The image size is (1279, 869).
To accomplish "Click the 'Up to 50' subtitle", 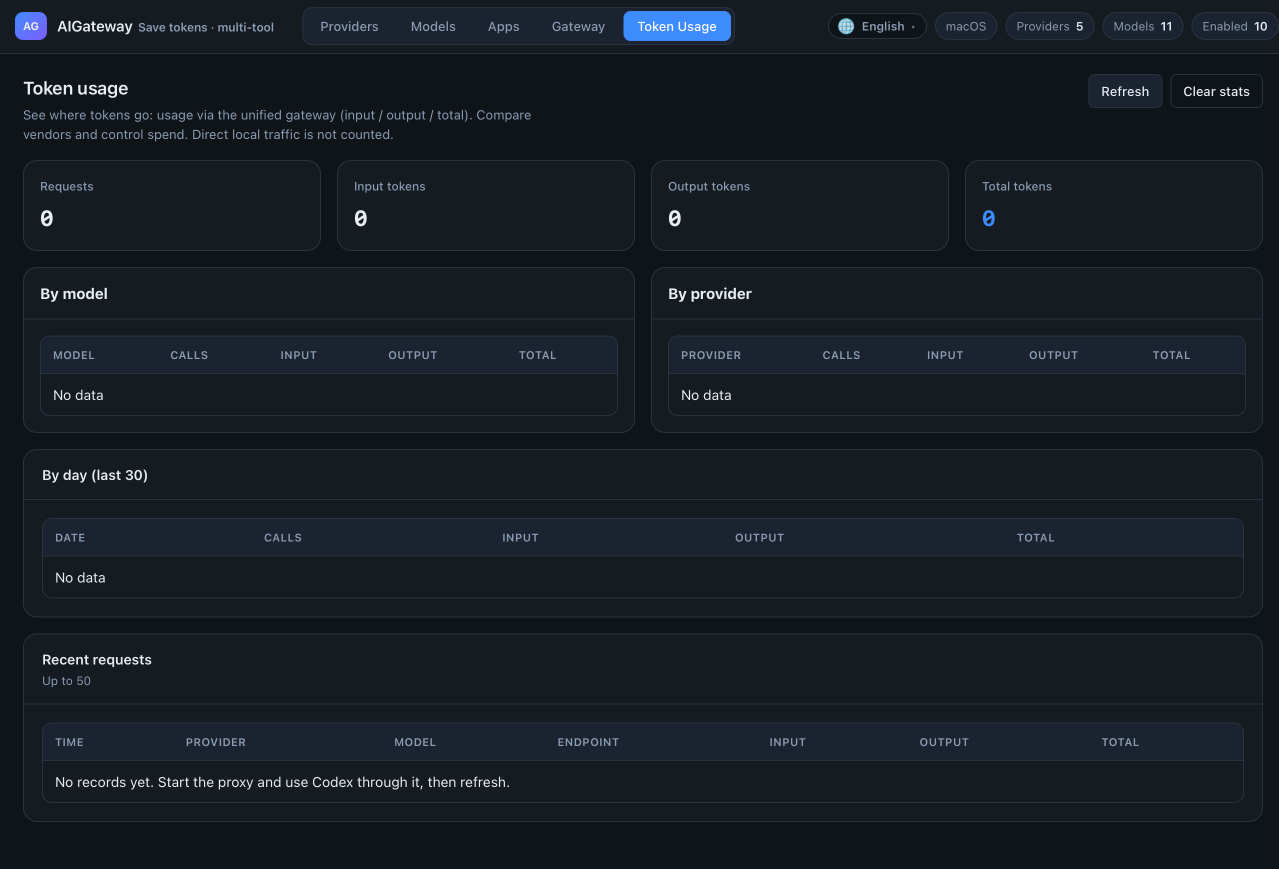I will coord(66,681).
